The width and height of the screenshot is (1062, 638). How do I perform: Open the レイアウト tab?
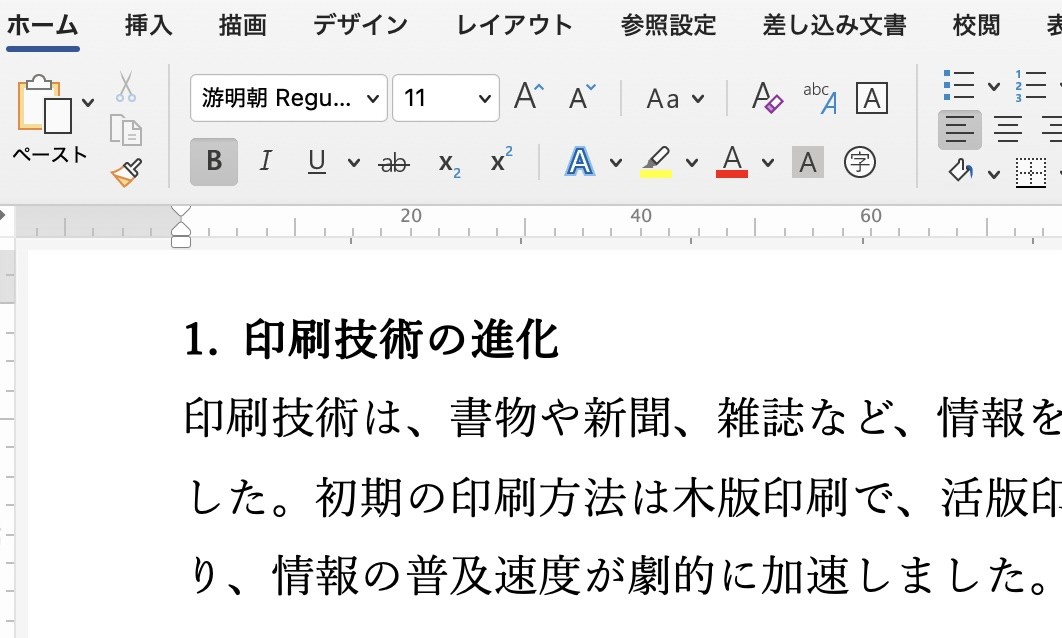pyautogui.click(x=514, y=26)
